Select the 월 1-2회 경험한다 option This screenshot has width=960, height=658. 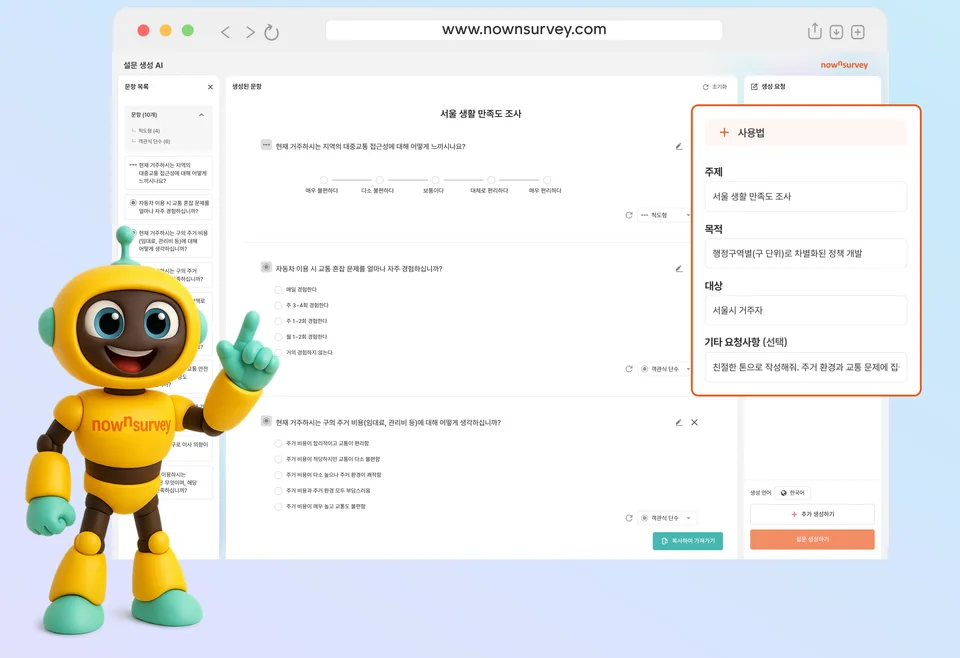[279, 337]
